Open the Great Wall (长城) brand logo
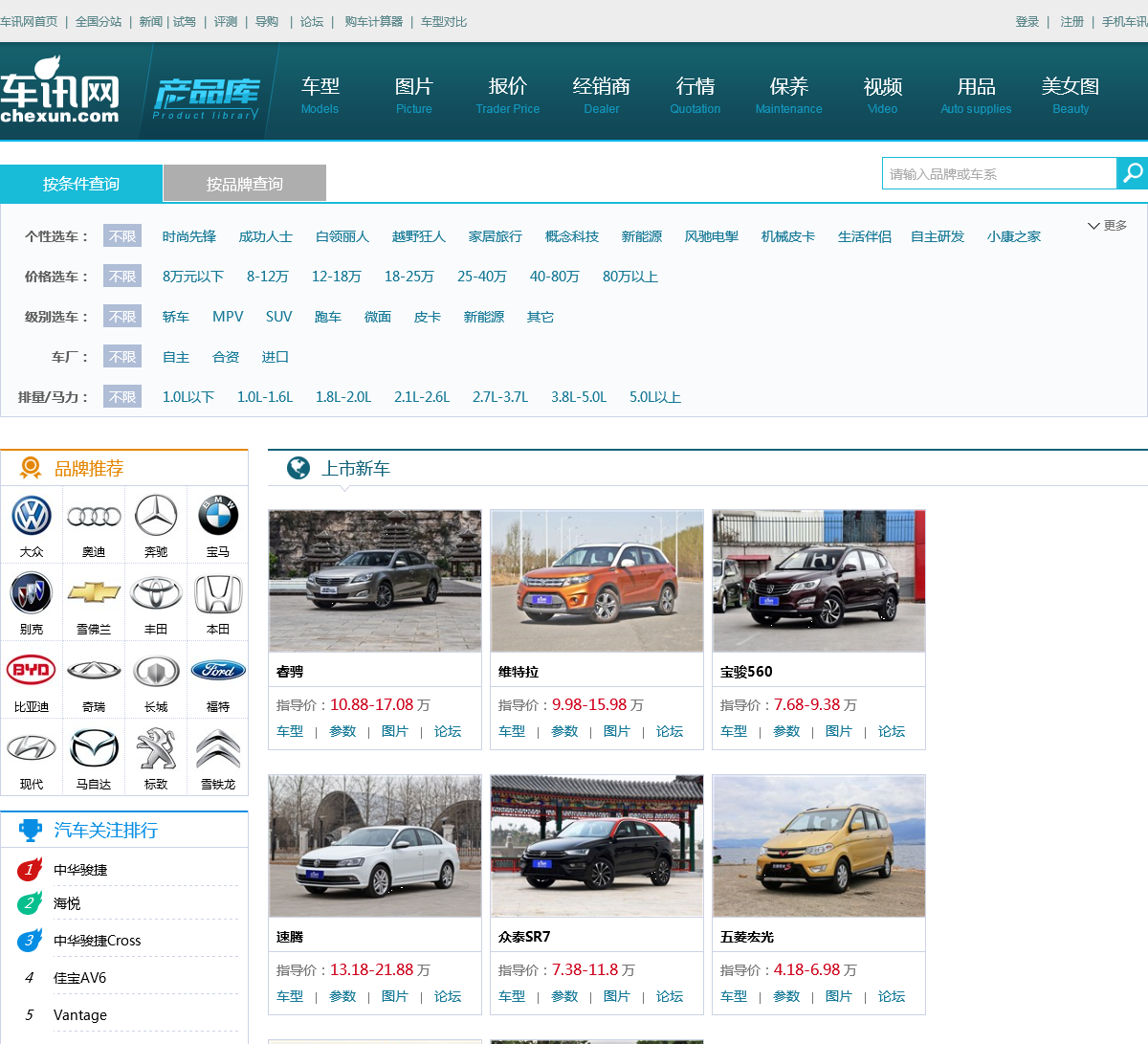Image resolution: width=1148 pixels, height=1044 pixels. point(156,671)
